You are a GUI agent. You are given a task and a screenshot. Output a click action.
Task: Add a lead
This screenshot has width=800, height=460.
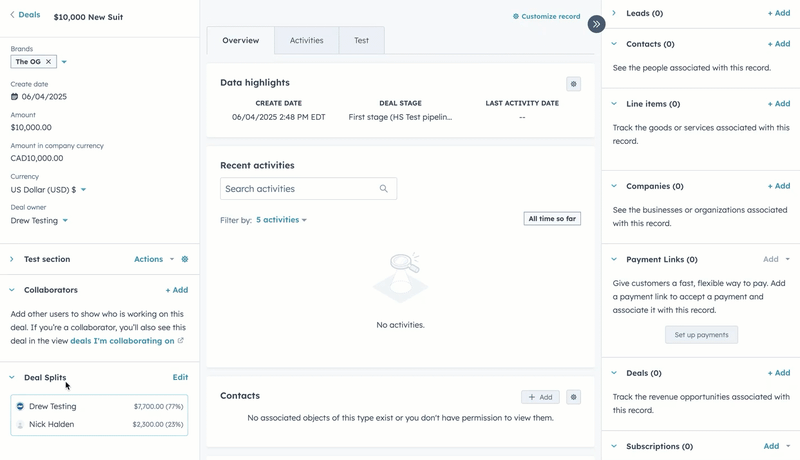coord(779,13)
